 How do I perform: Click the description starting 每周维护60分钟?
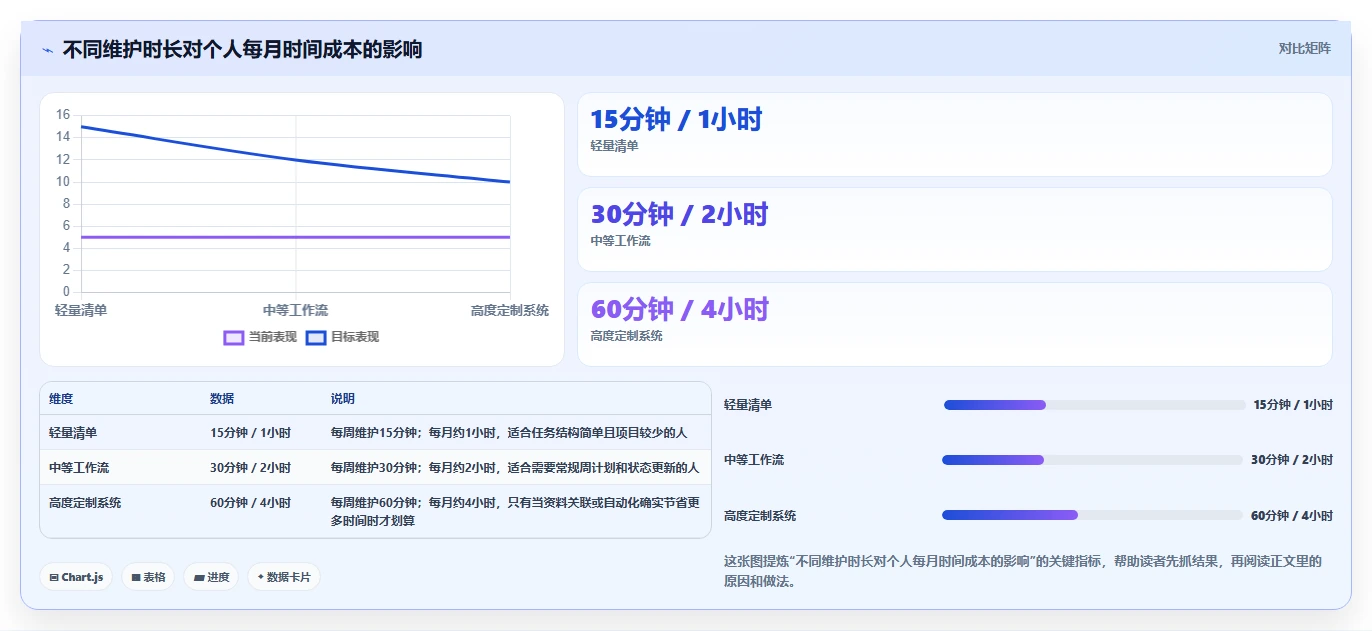(x=515, y=512)
